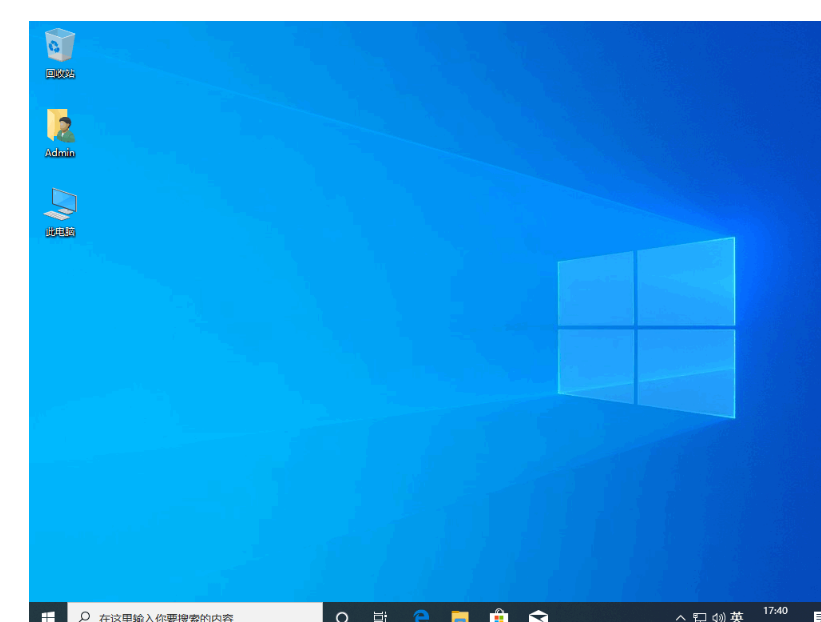Open the Mail app from the taskbar
The image size is (821, 622).
tap(538, 616)
